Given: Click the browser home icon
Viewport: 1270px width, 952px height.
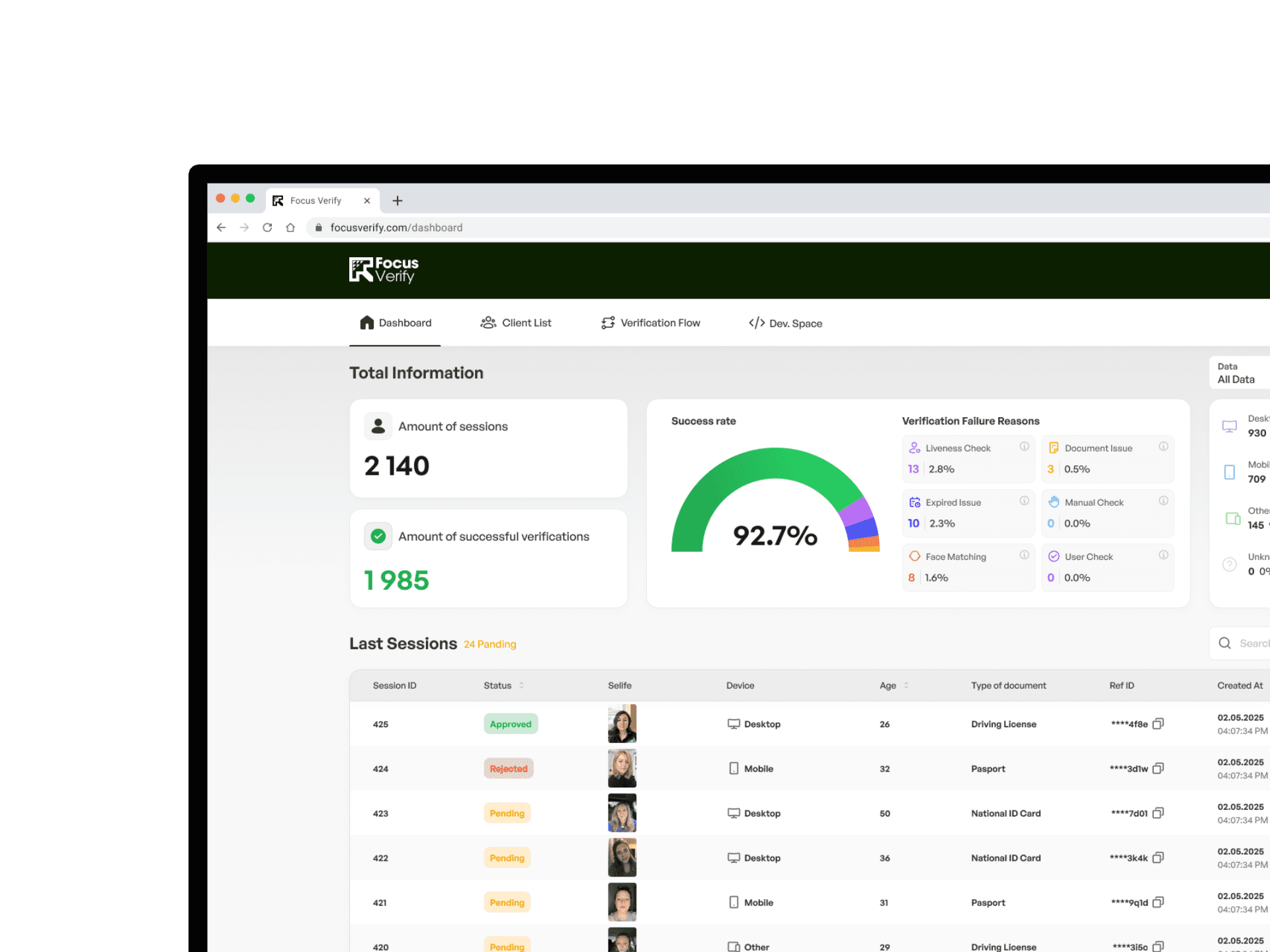Looking at the screenshot, I should [290, 227].
